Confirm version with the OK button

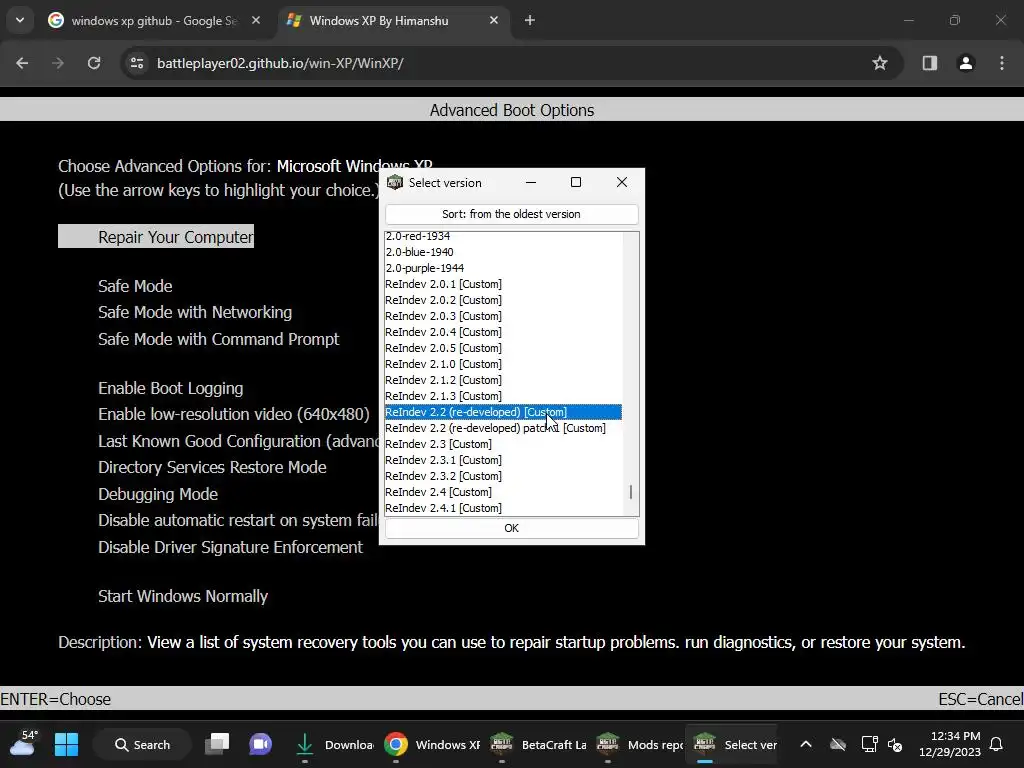(511, 528)
